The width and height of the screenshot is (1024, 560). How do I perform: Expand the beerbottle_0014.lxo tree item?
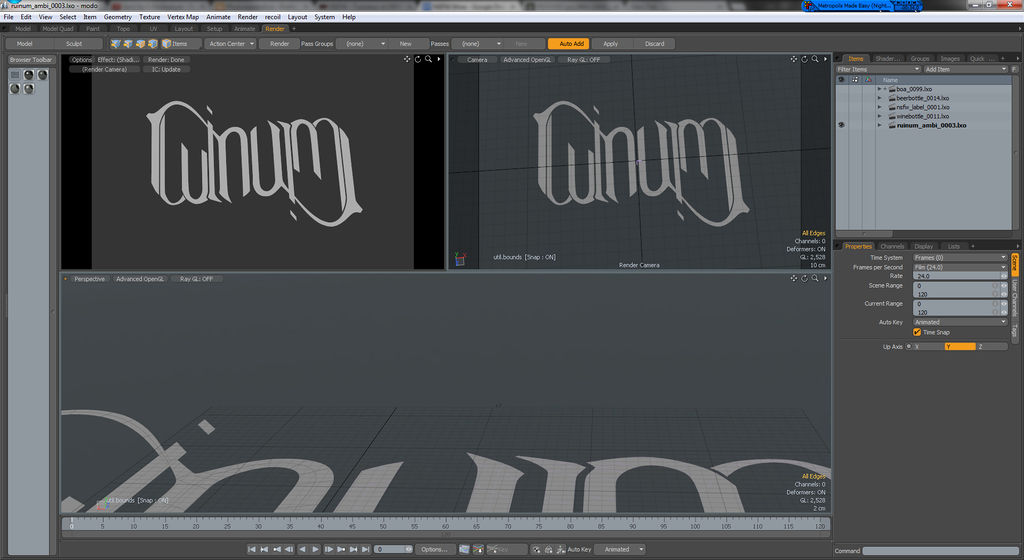(x=880, y=98)
